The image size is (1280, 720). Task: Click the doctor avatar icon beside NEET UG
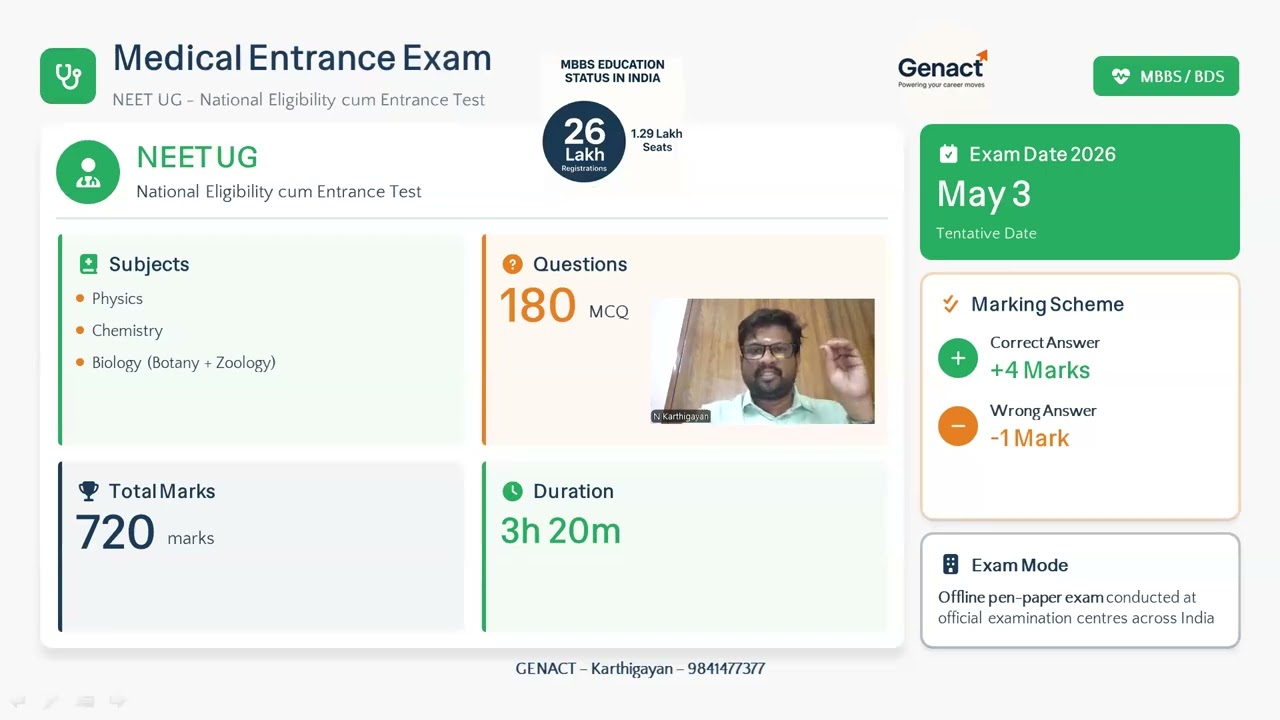pyautogui.click(x=88, y=172)
